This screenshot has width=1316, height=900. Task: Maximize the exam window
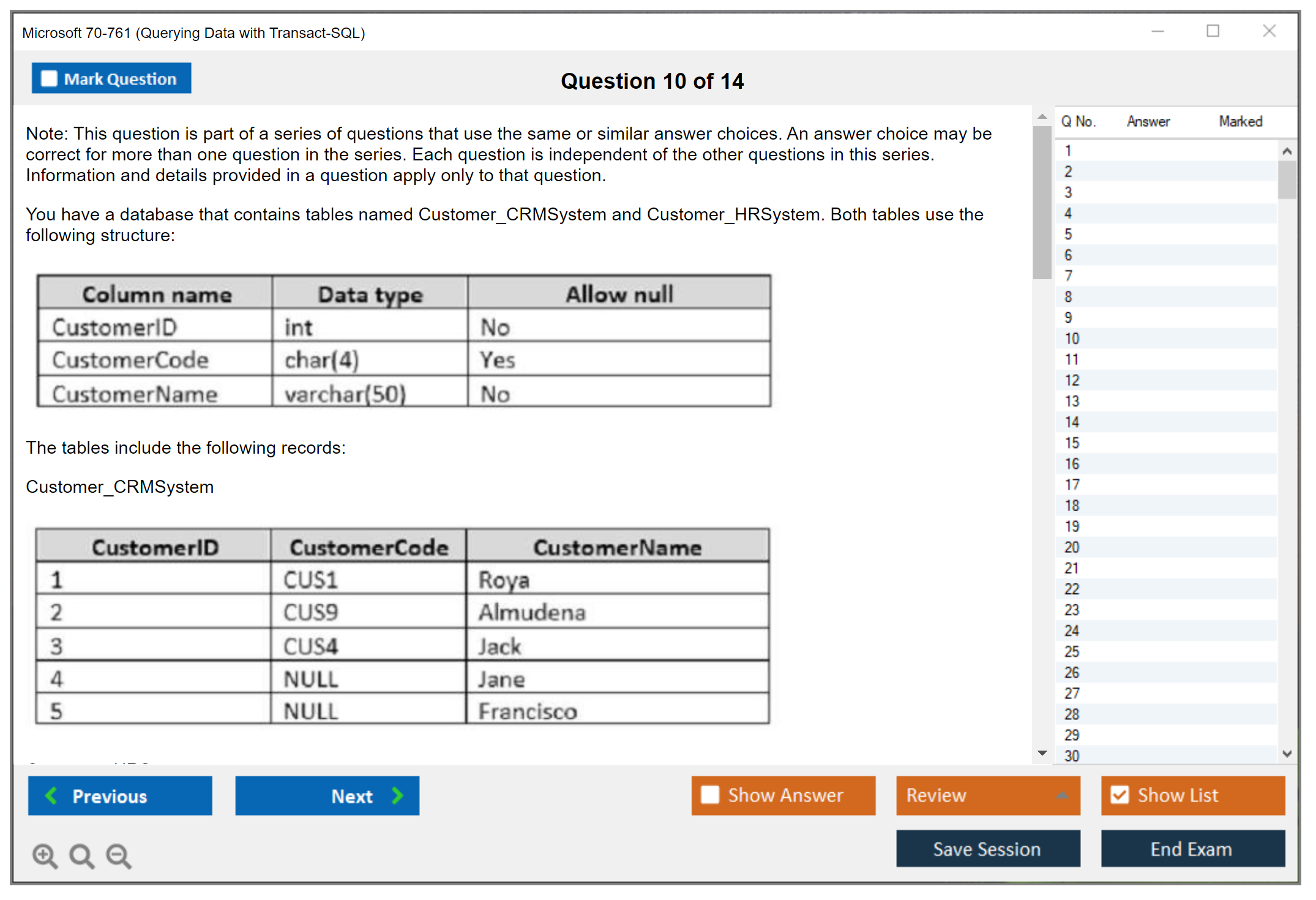pos(1213,31)
